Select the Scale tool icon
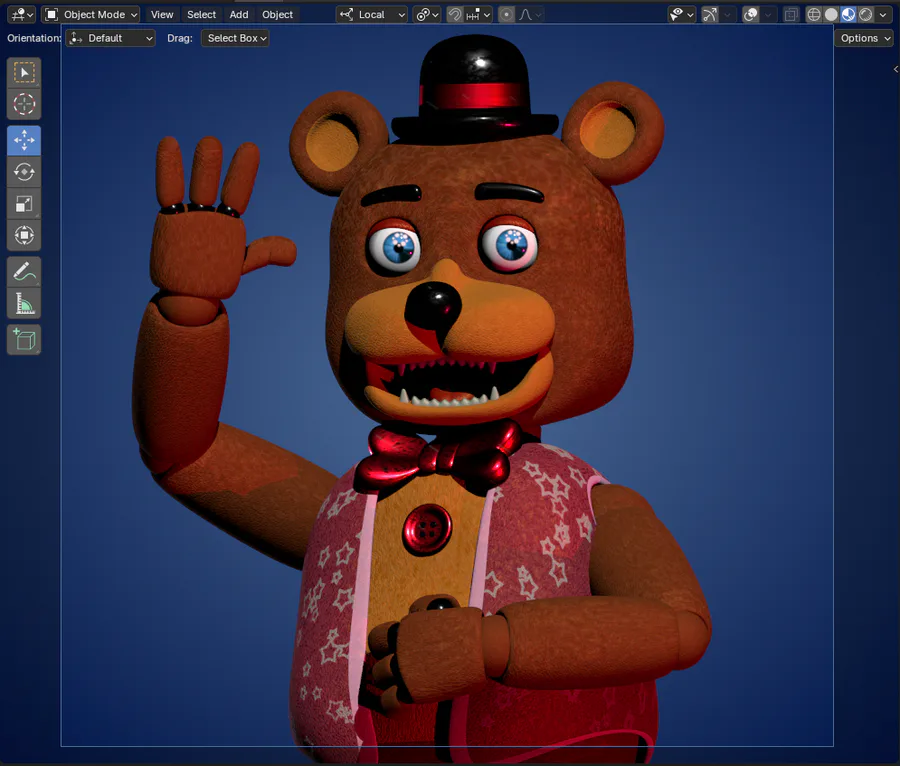 [24, 203]
